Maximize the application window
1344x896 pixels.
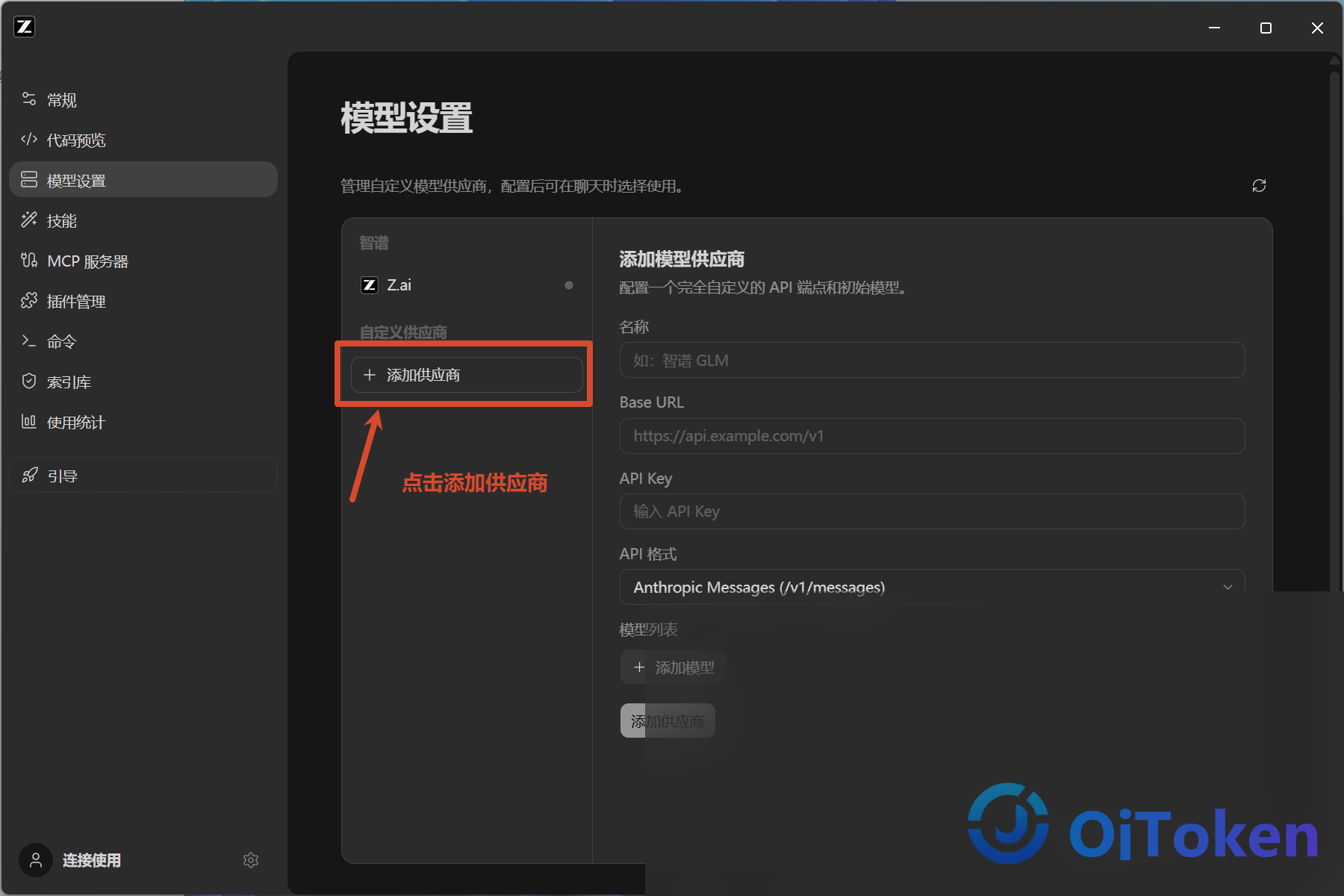click(1266, 28)
